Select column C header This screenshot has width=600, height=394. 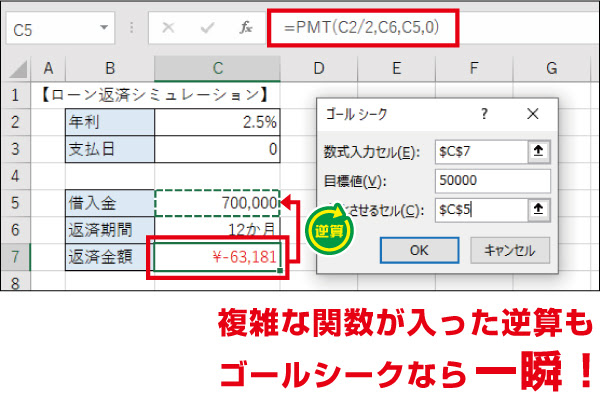pyautogui.click(x=217, y=68)
